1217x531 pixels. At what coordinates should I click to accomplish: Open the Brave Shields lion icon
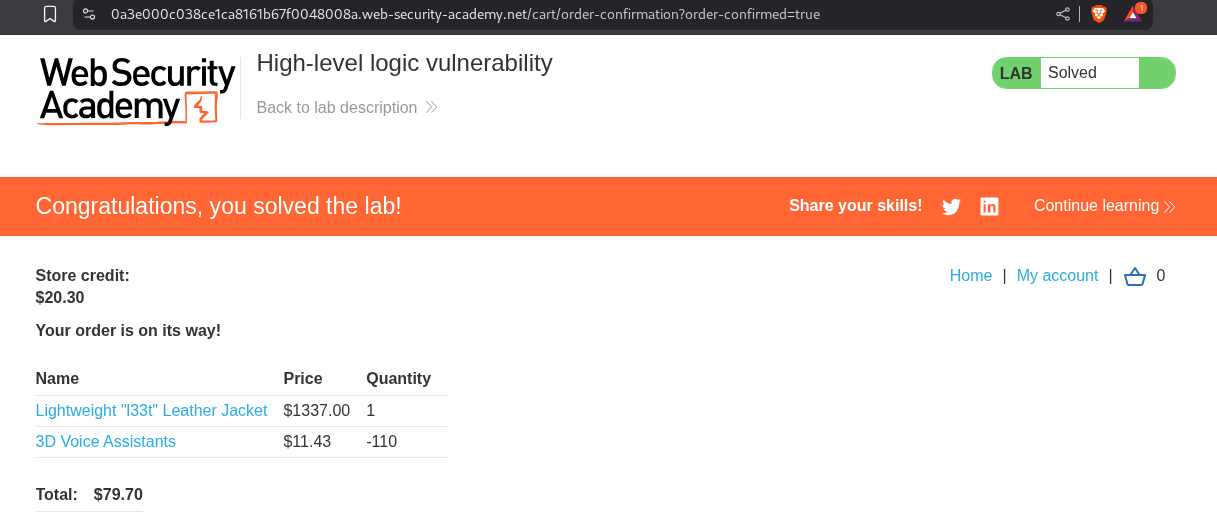coord(1098,14)
